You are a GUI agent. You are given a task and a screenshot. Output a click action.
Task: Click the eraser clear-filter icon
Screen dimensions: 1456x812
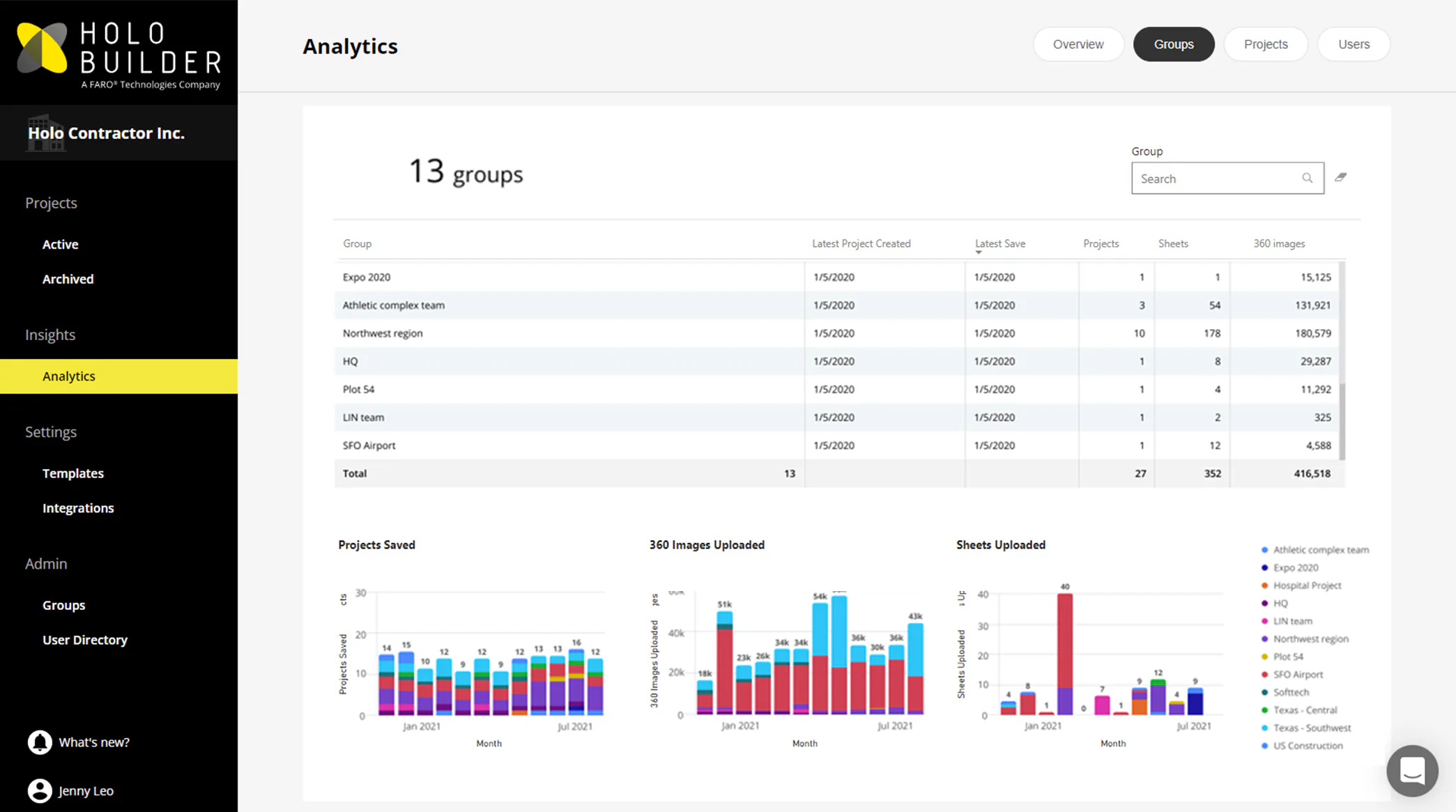[1340, 177]
